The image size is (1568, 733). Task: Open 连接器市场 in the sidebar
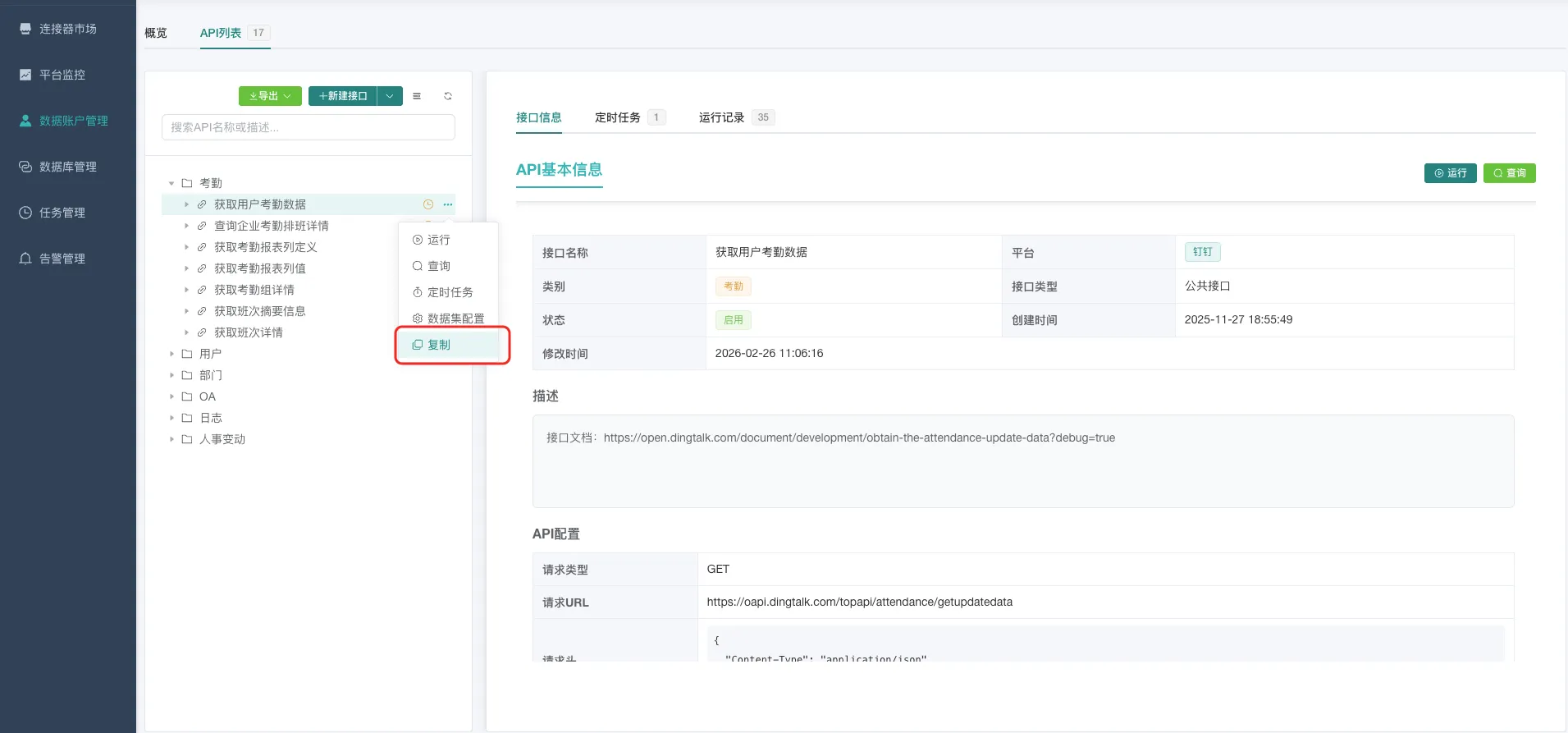point(67,29)
